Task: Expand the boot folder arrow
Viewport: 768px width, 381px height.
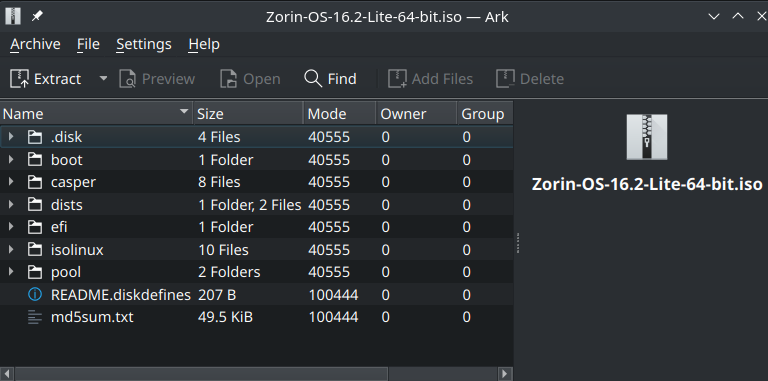Action: coord(11,160)
